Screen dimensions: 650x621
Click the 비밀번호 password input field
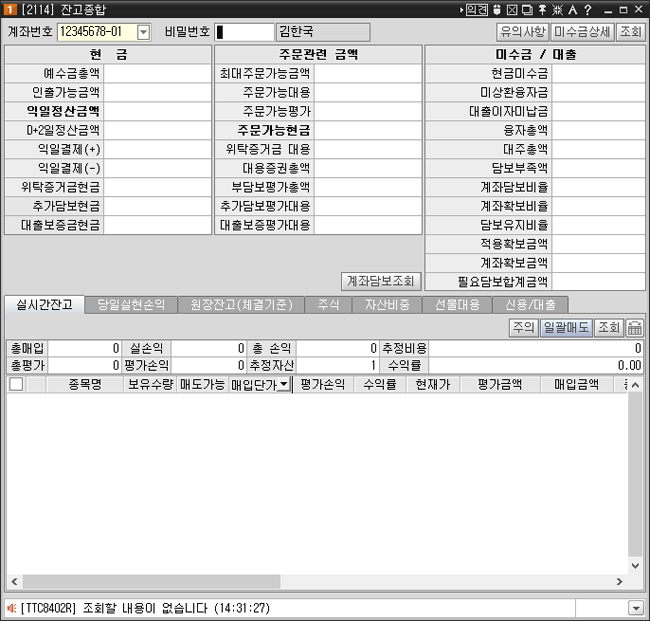point(243,32)
